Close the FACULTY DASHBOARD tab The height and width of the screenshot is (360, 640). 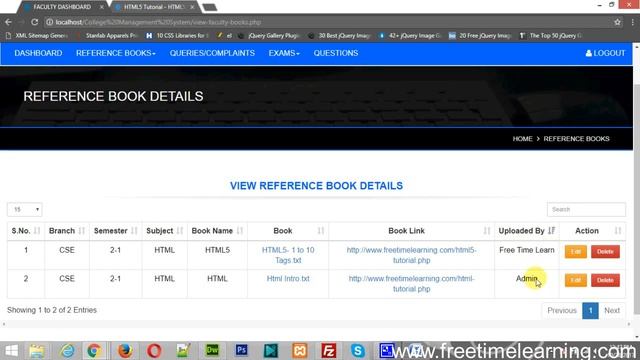[x=102, y=7]
